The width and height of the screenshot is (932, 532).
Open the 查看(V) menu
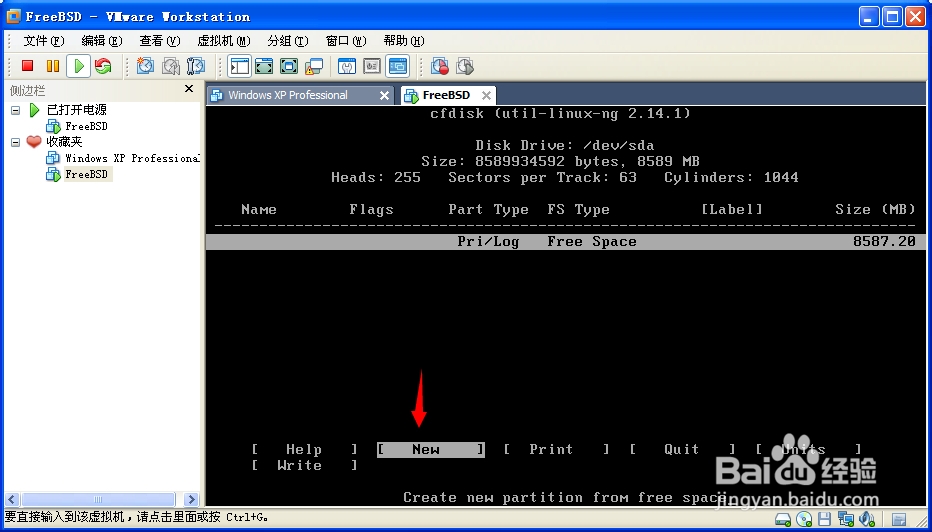click(160, 40)
